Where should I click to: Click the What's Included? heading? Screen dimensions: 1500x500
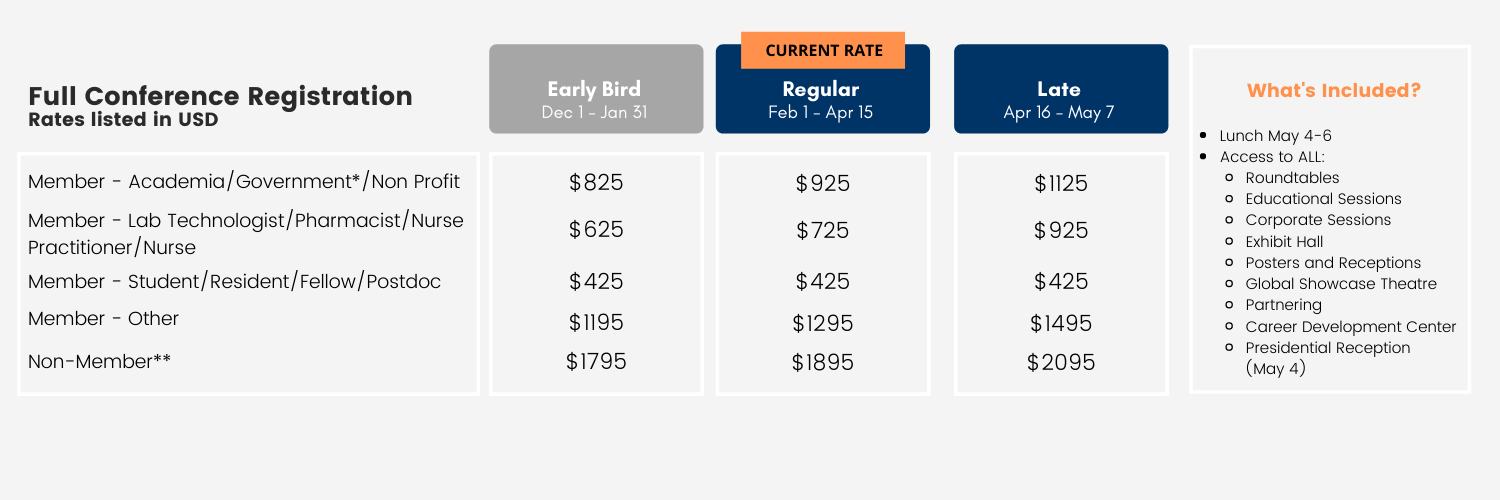[1333, 91]
